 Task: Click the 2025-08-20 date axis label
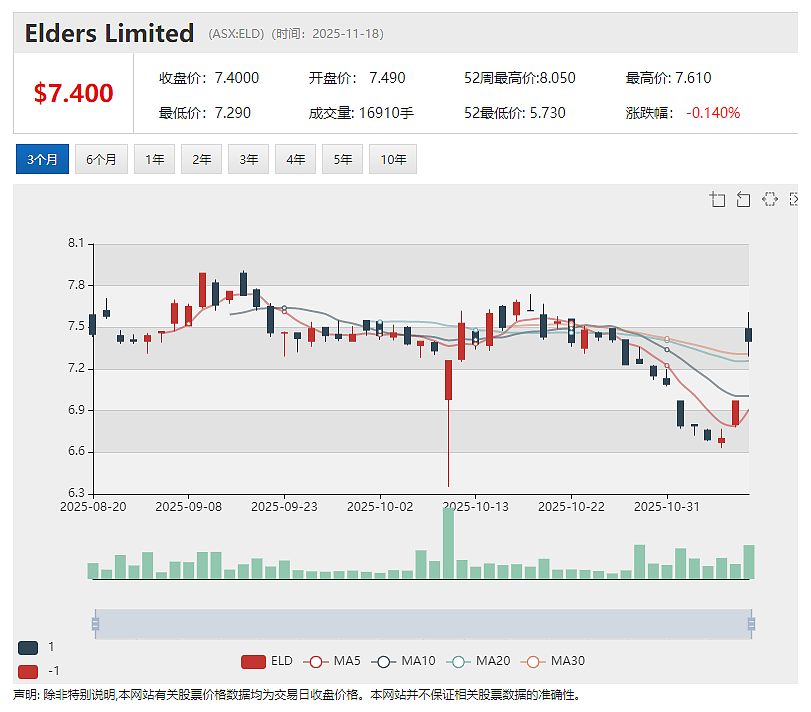click(93, 507)
